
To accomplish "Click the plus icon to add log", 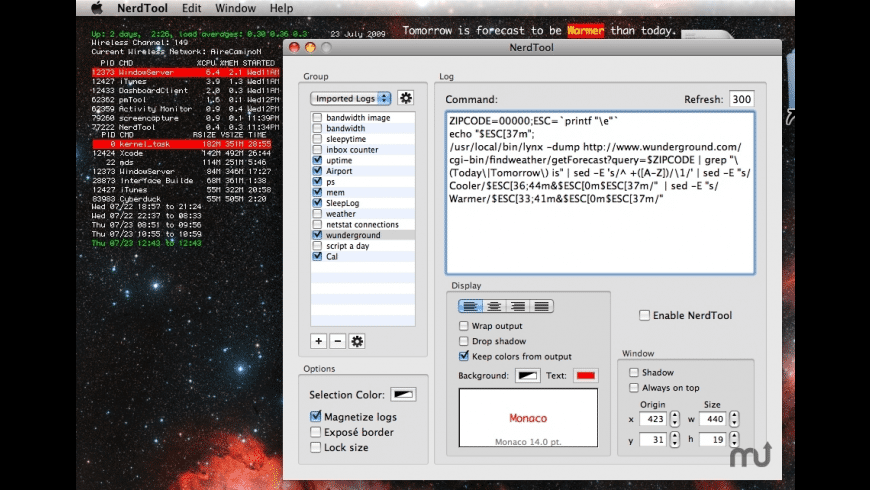I will coord(318,341).
